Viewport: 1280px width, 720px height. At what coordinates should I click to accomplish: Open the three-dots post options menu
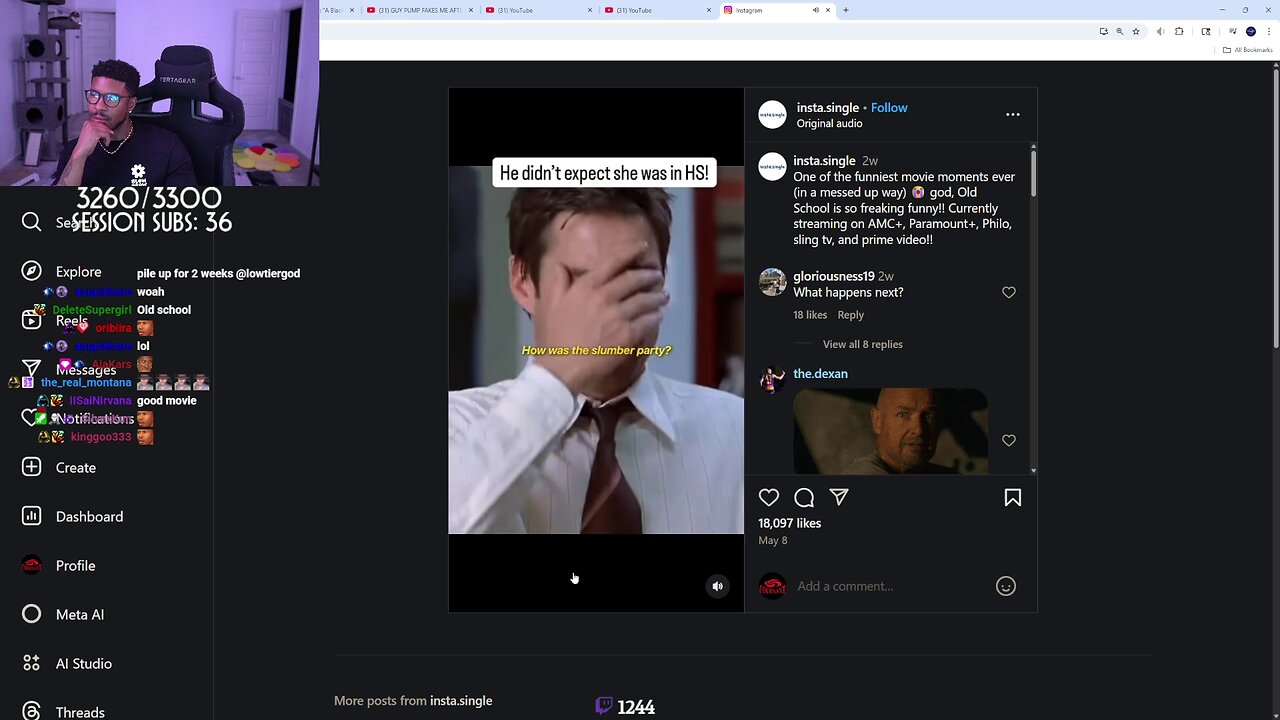tap(1013, 114)
